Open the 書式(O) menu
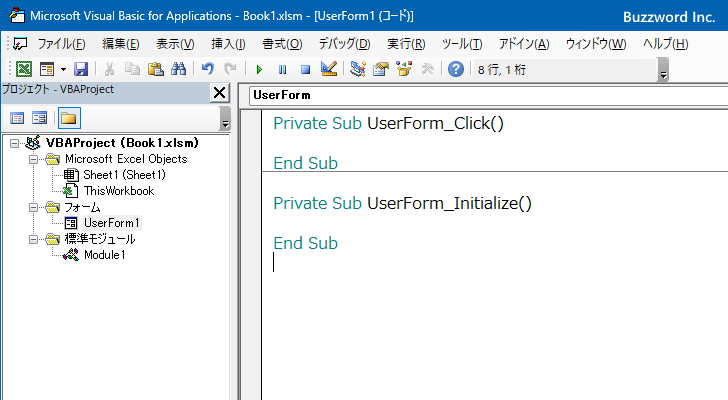728x400 pixels. coord(282,44)
